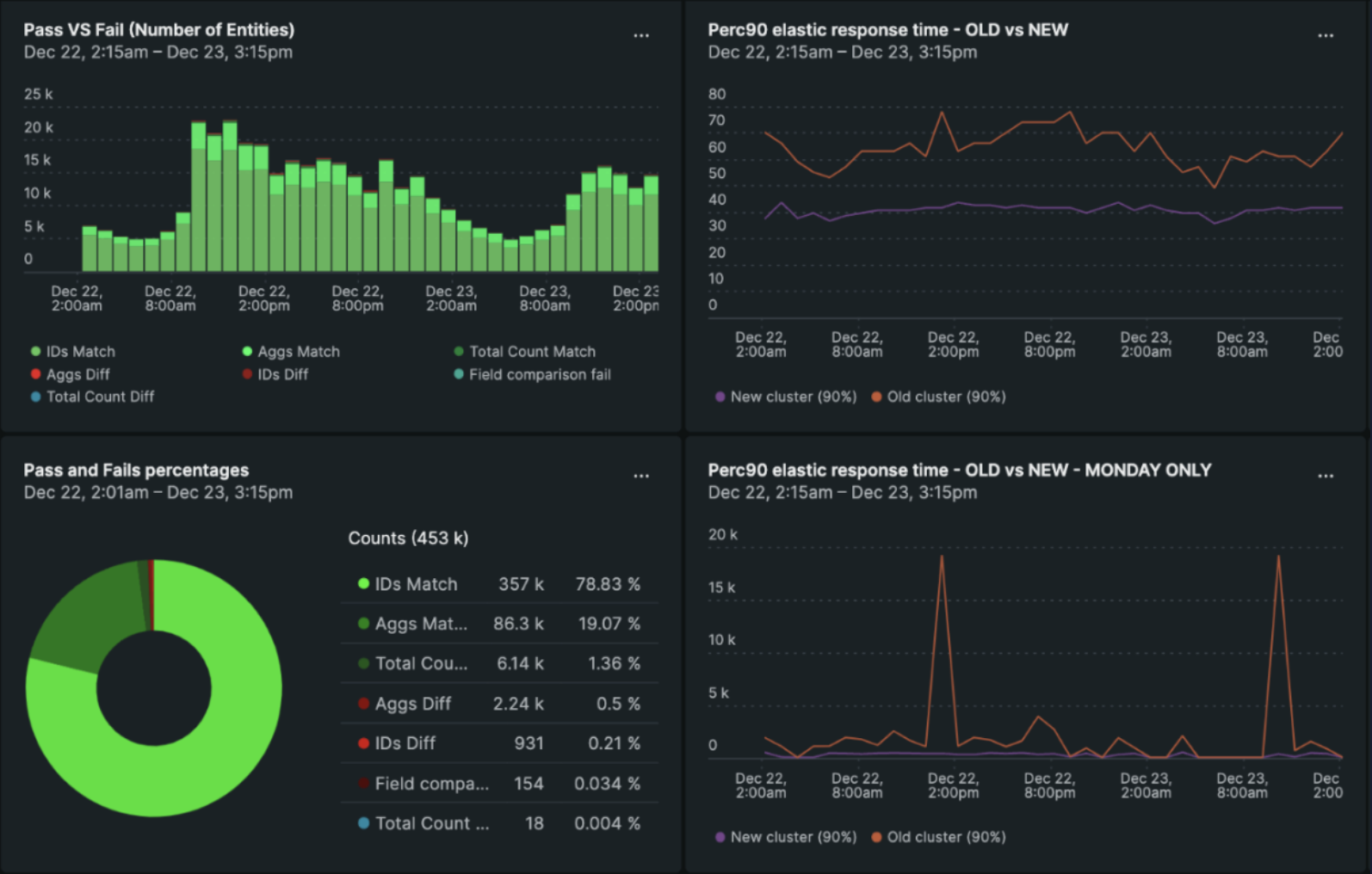
Task: Click the Pass VS Fail chart title
Action: point(159,30)
